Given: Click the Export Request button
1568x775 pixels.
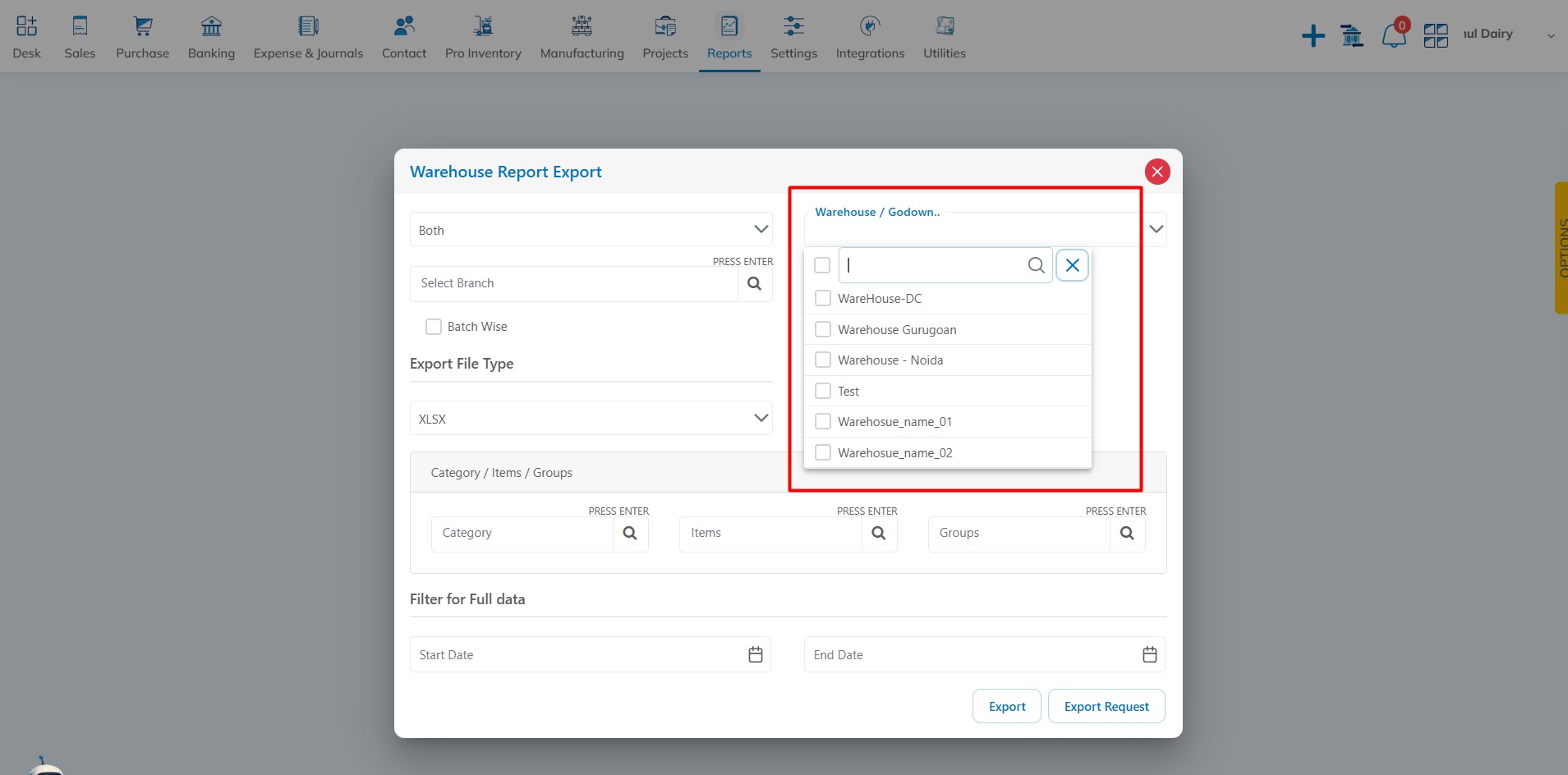Looking at the screenshot, I should pos(1106,706).
